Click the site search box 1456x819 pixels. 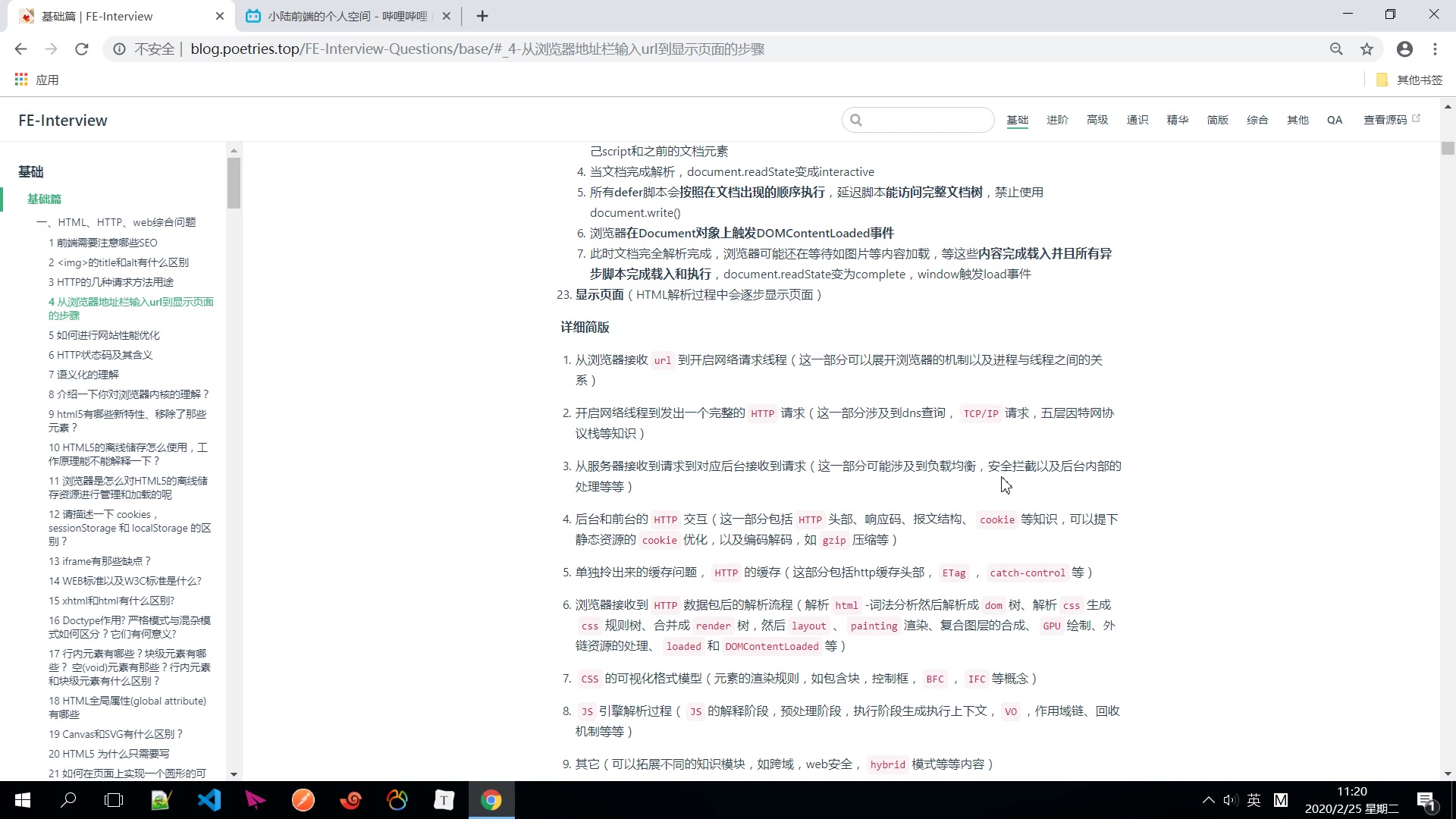(918, 120)
